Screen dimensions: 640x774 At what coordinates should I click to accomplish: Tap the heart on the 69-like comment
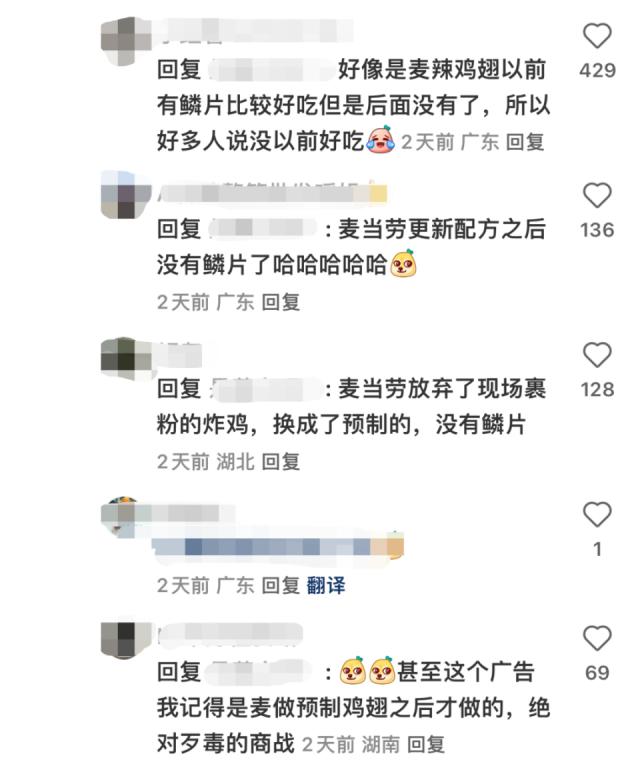(597, 638)
